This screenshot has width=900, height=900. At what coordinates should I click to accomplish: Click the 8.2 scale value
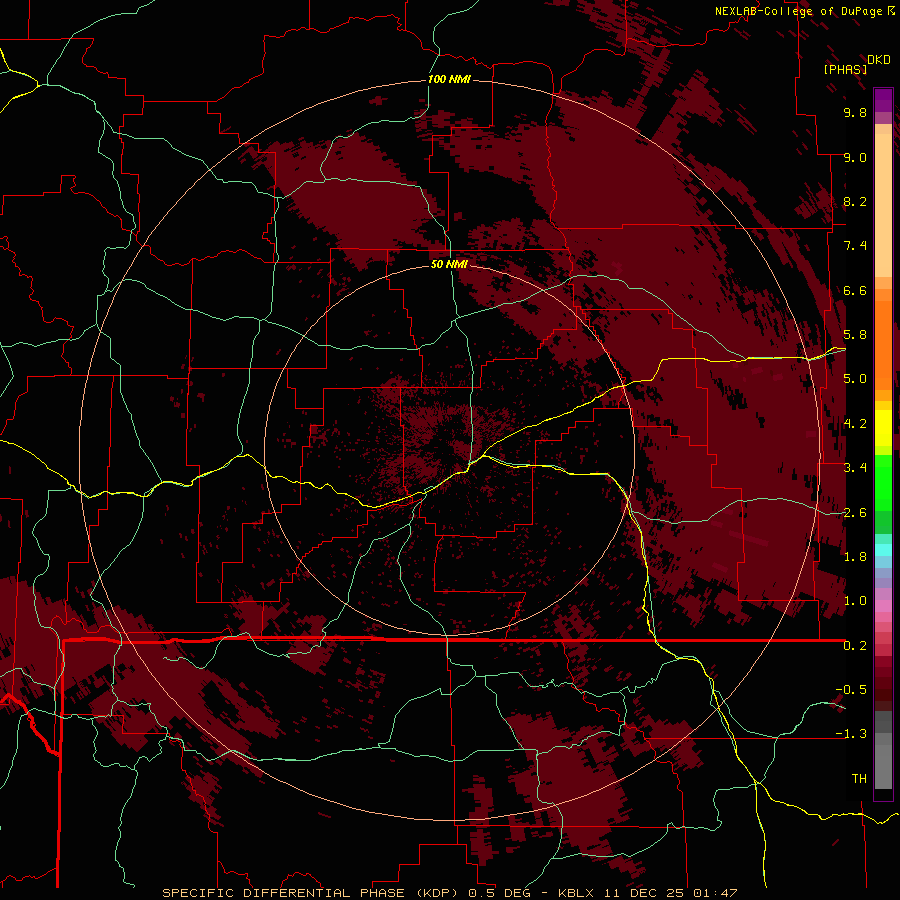[x=855, y=201]
